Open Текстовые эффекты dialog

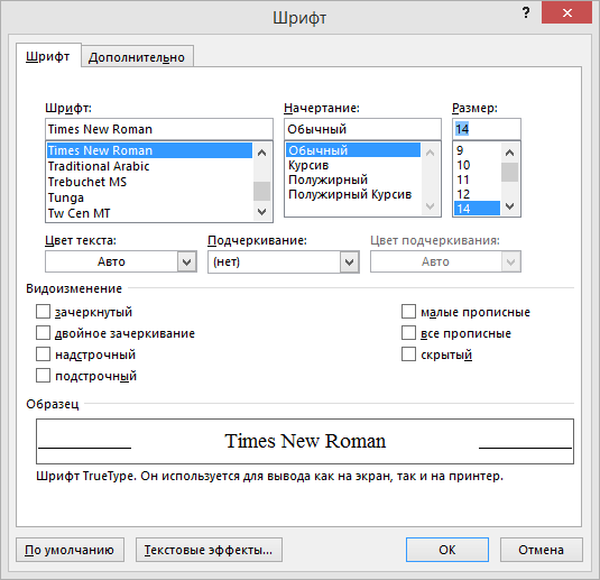(x=209, y=549)
